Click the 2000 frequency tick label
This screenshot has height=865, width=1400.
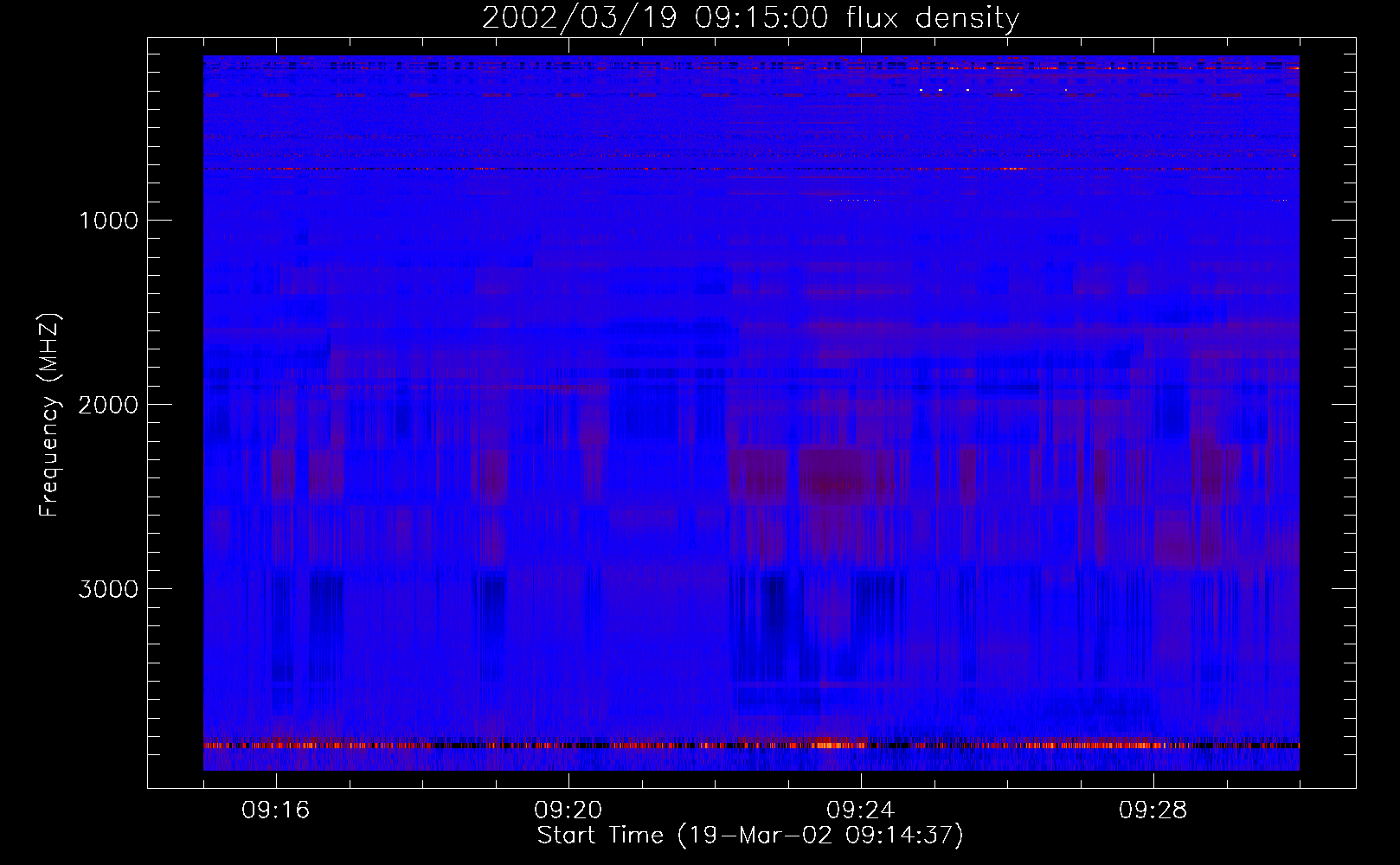pyautogui.click(x=108, y=405)
